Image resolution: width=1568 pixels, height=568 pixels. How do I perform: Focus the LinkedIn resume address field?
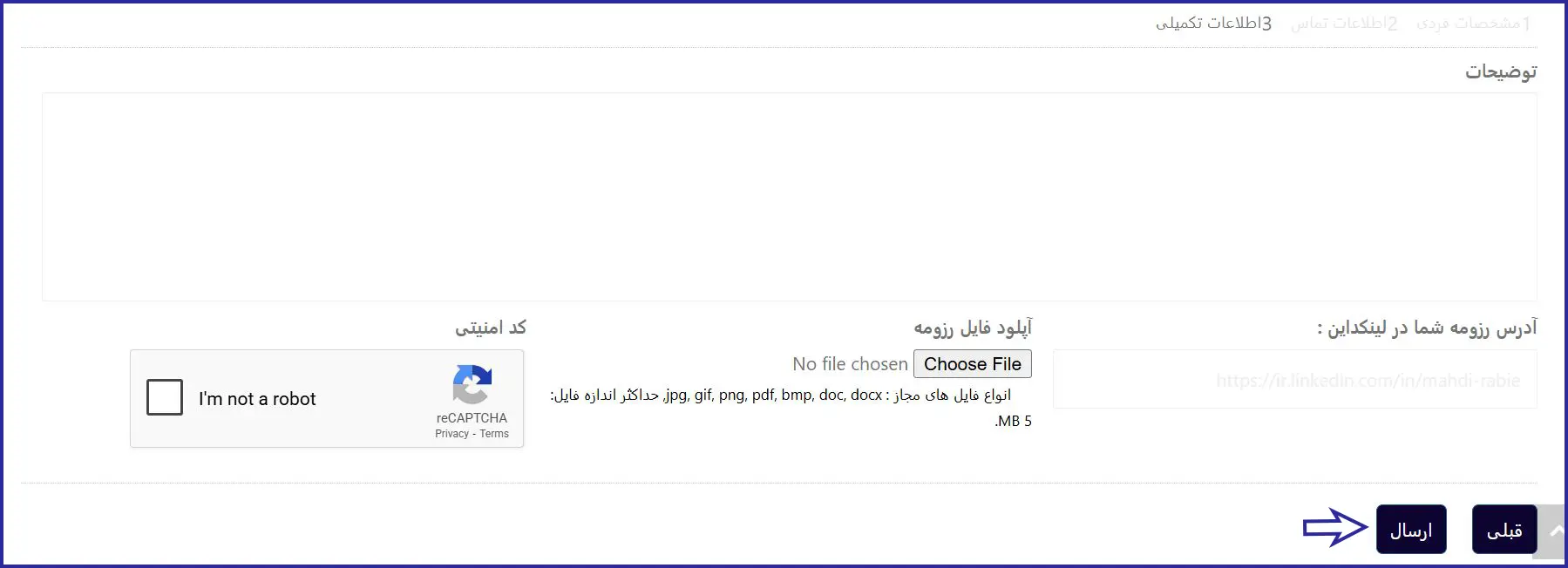tap(1294, 380)
